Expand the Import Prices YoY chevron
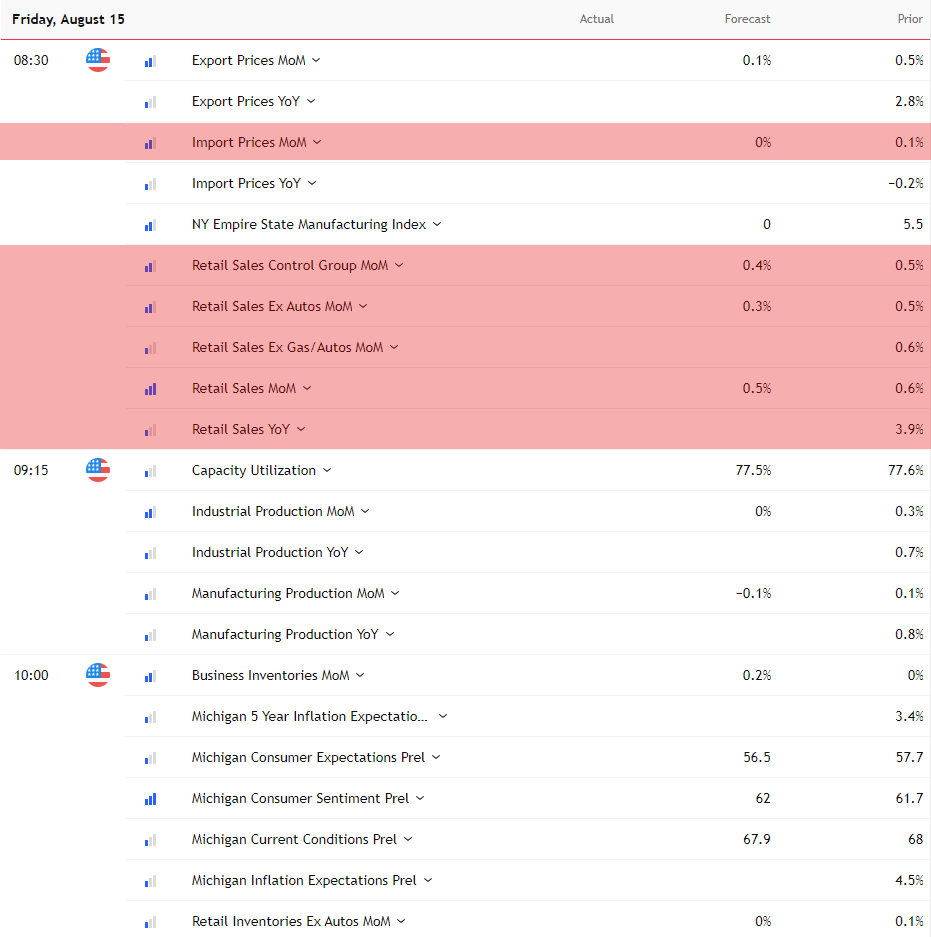Viewport: 931px width, 937px height. point(312,183)
